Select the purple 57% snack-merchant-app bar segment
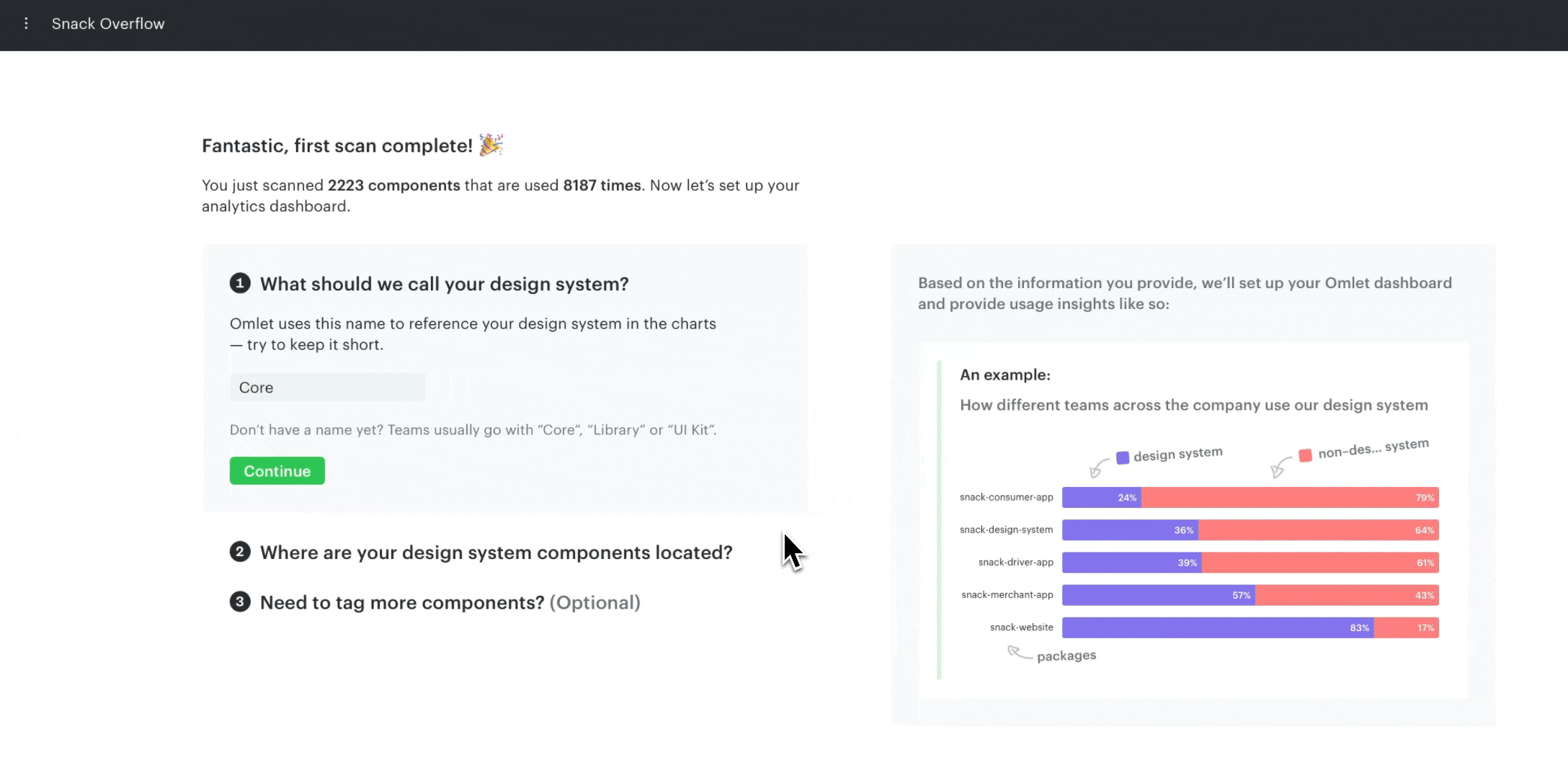This screenshot has height=778, width=1568. click(x=1158, y=595)
